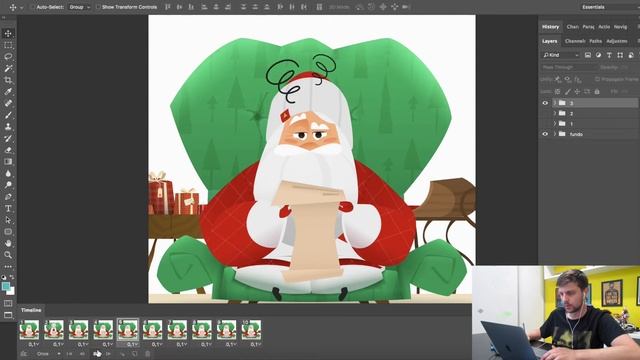Screen dimensions: 640x360
Task: Go to next frame in timeline
Action: coord(109,354)
